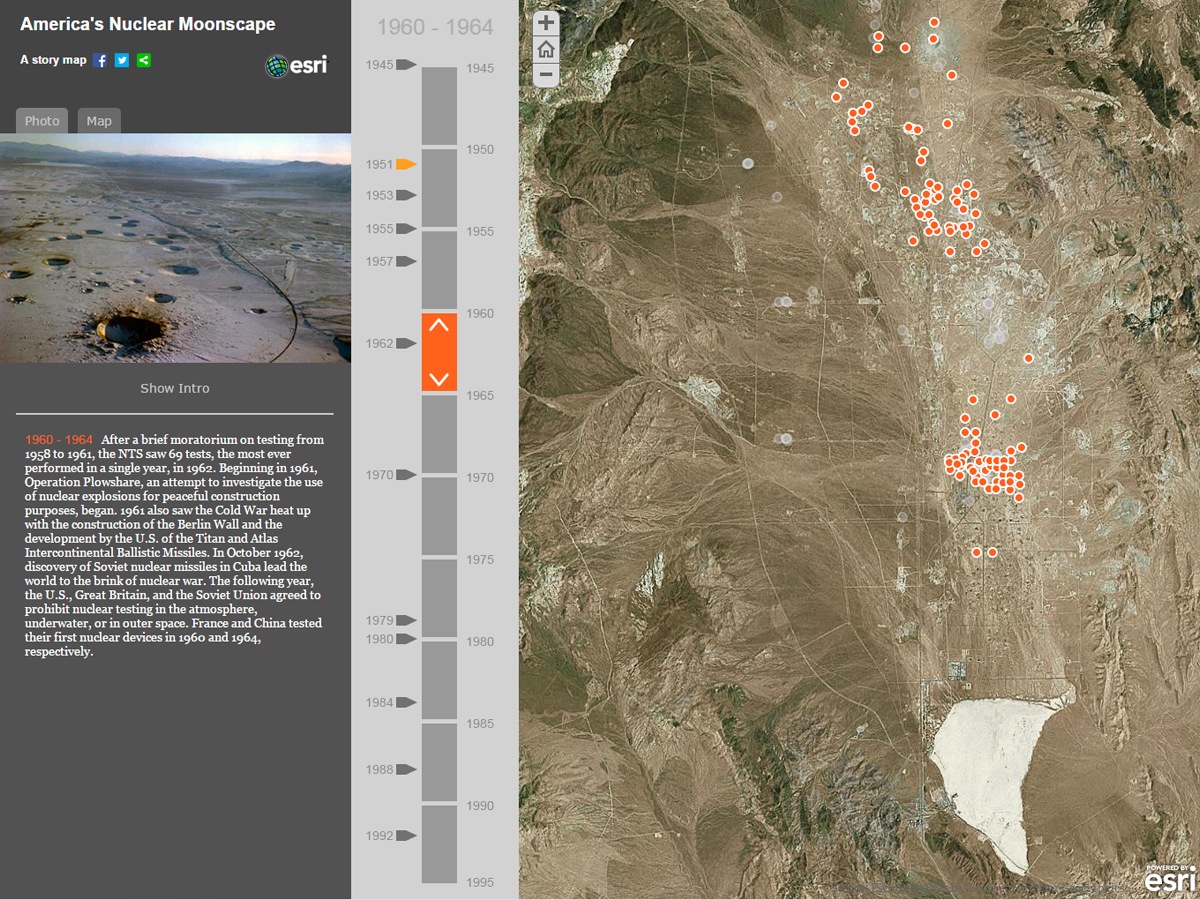Select the 1970 timeline arrow marker
The image size is (1200, 900).
[405, 475]
